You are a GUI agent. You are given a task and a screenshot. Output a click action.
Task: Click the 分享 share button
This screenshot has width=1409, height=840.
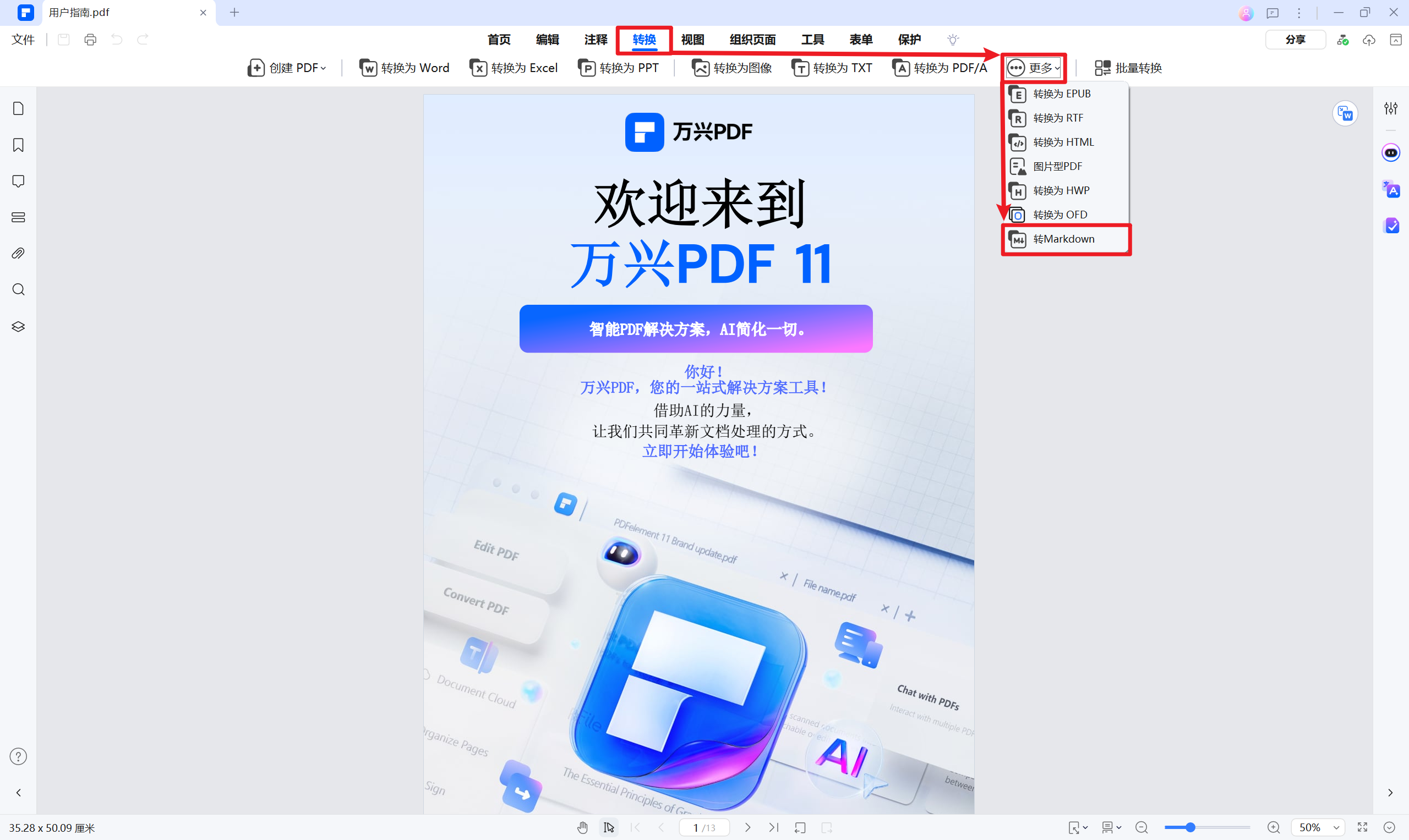pyautogui.click(x=1296, y=40)
